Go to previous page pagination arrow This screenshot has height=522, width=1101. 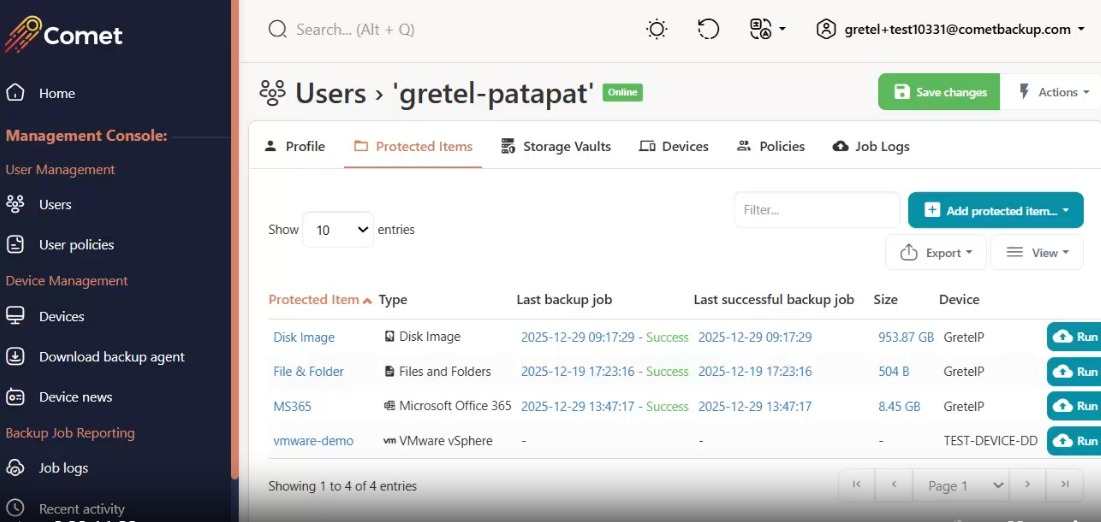(x=894, y=485)
